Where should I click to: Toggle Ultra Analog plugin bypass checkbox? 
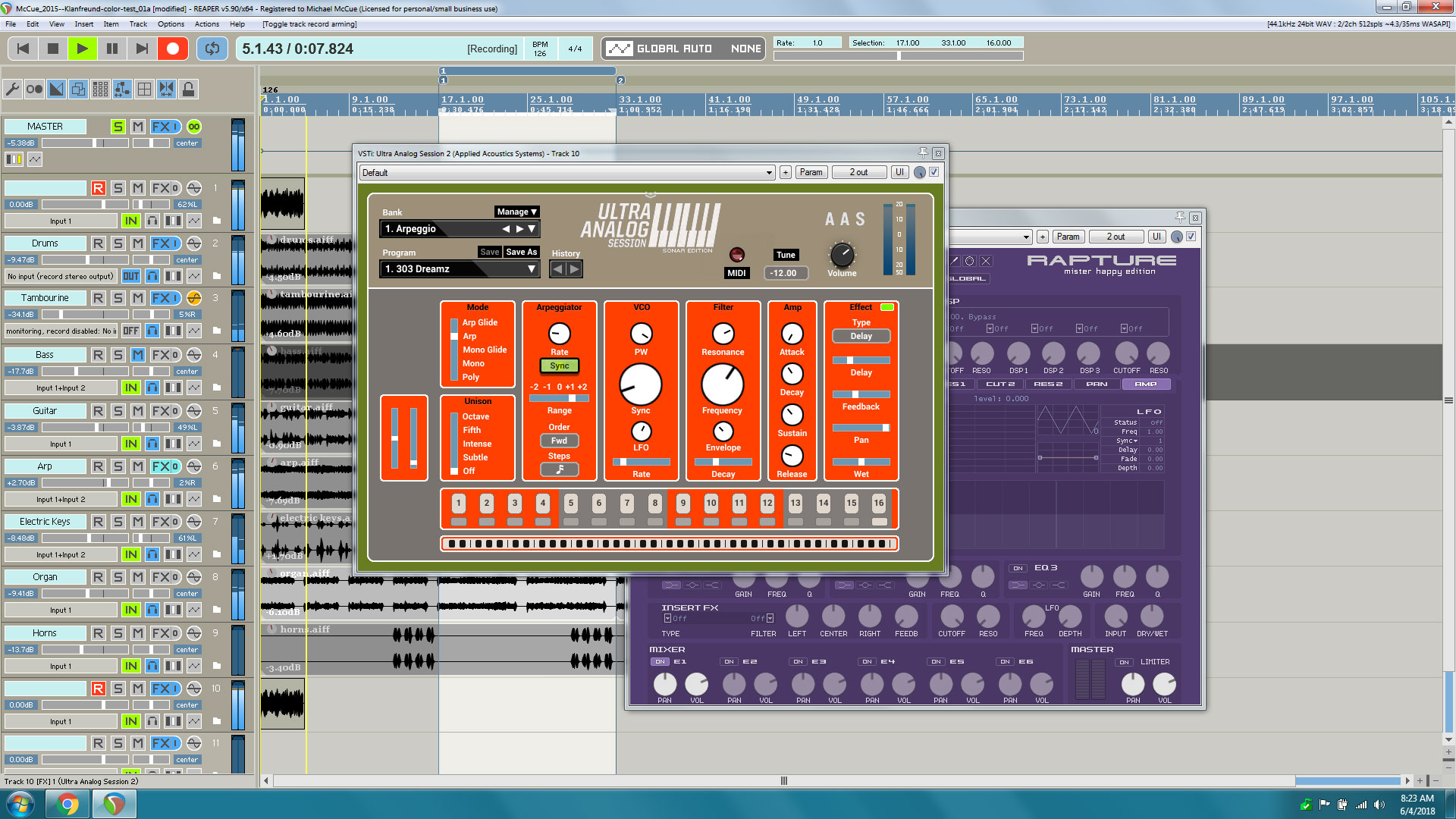point(934,172)
